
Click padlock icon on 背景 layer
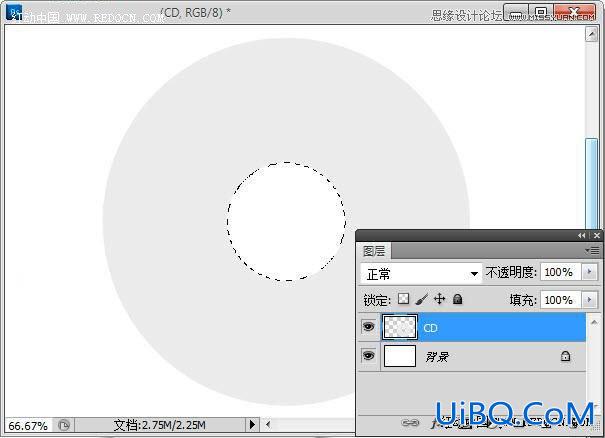tap(565, 356)
